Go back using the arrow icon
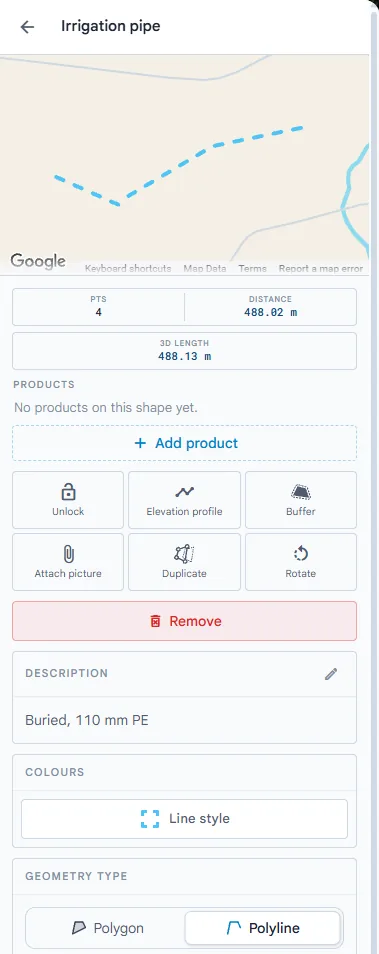379x954 pixels. (x=27, y=27)
